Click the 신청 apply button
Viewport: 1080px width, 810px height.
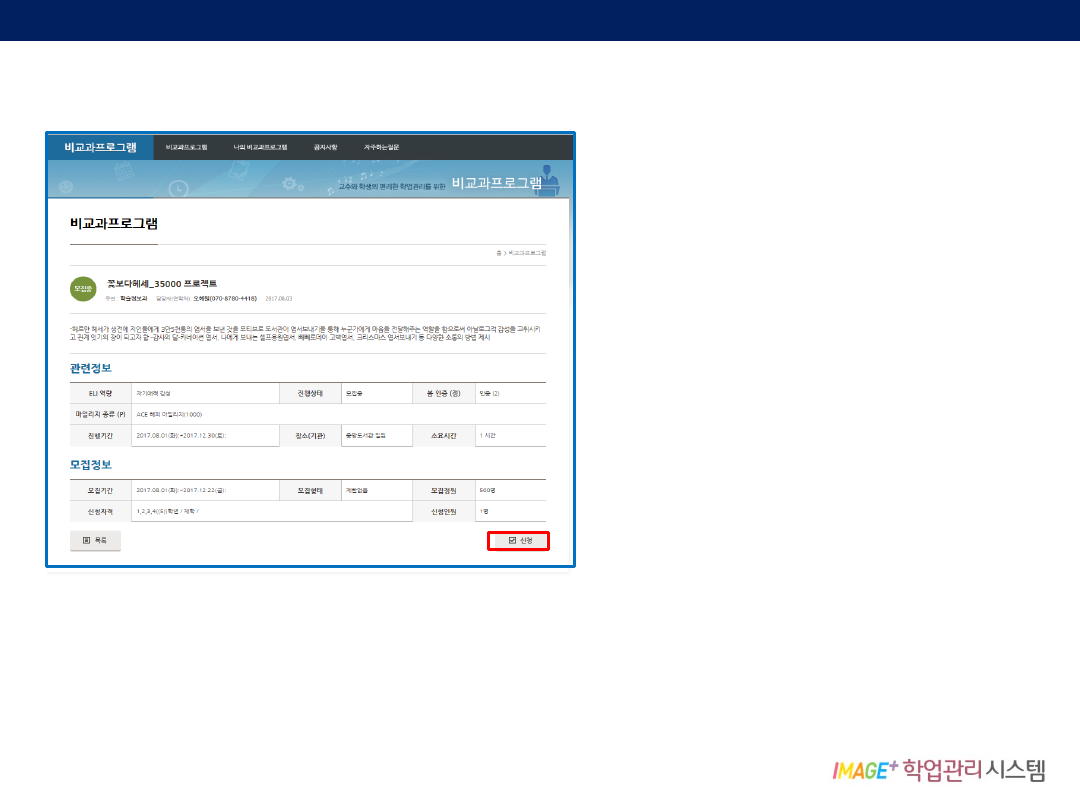tap(519, 541)
